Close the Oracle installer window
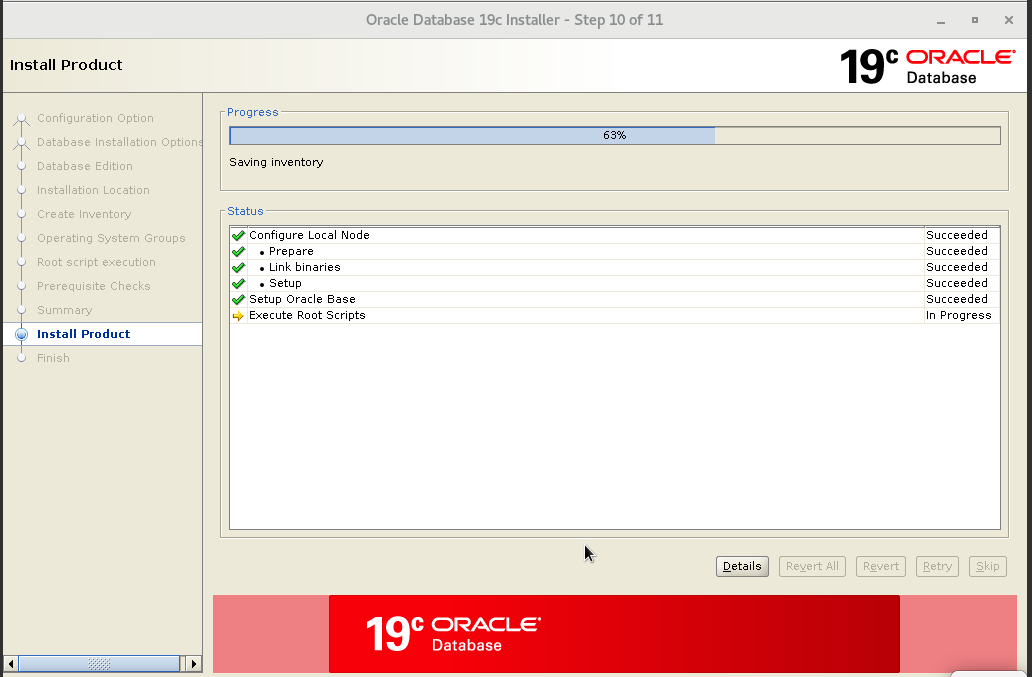This screenshot has height=677, width=1032. (x=1008, y=20)
